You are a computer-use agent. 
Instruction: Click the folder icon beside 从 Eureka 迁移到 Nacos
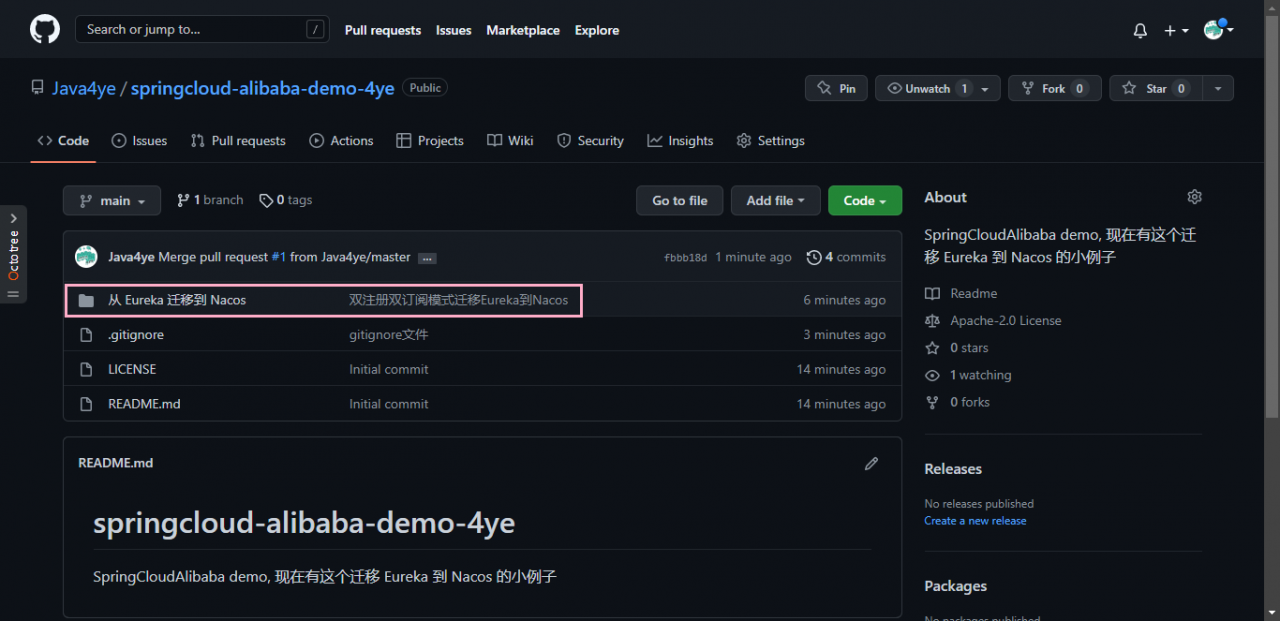coord(86,300)
